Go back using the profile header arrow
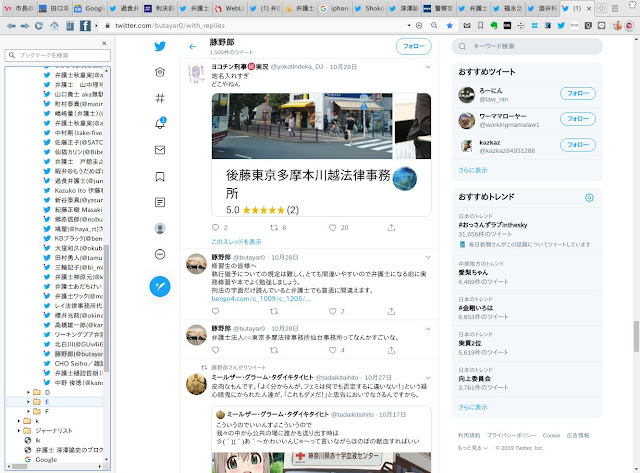 (193, 47)
